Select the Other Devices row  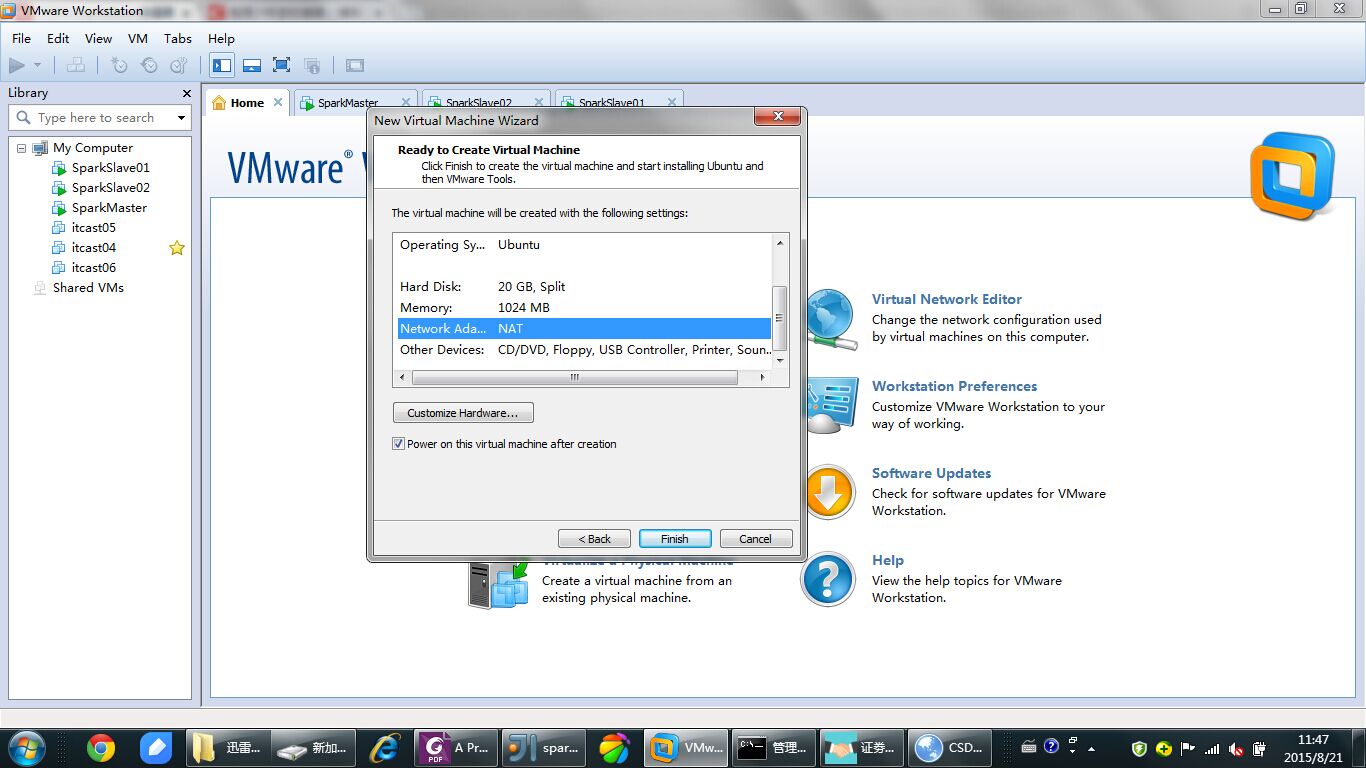pos(584,350)
